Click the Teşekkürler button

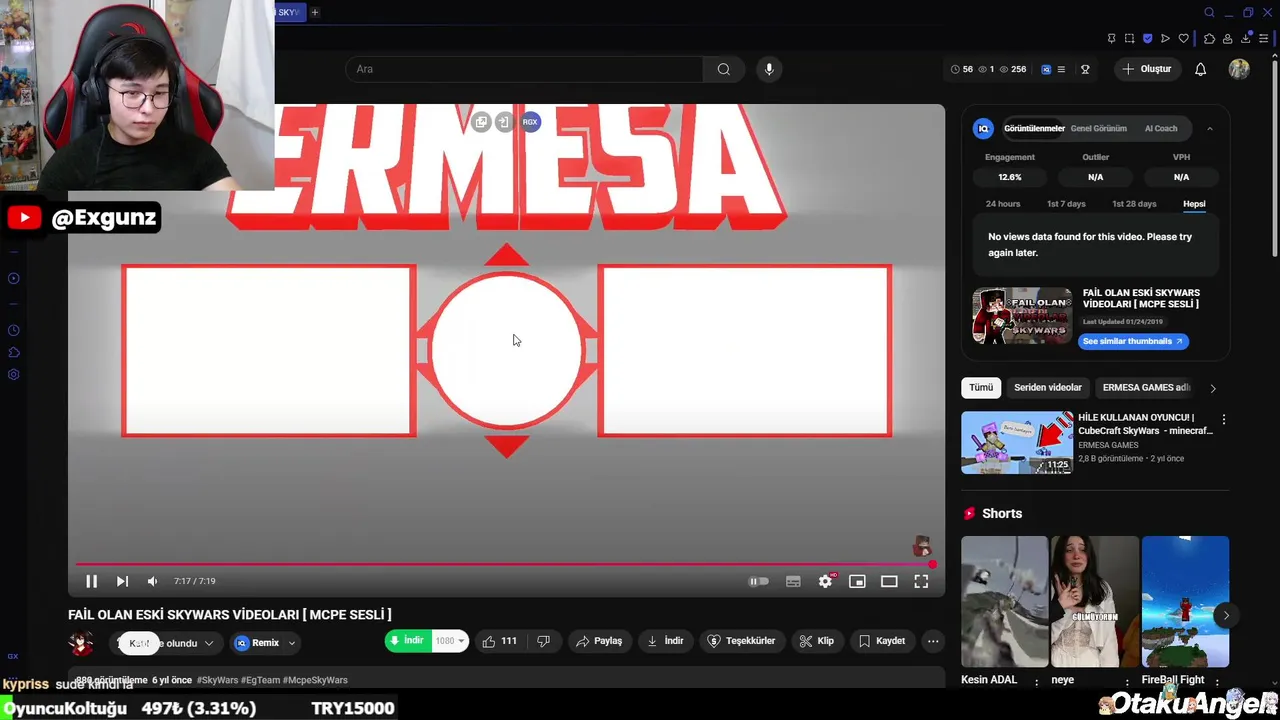pyautogui.click(x=742, y=641)
